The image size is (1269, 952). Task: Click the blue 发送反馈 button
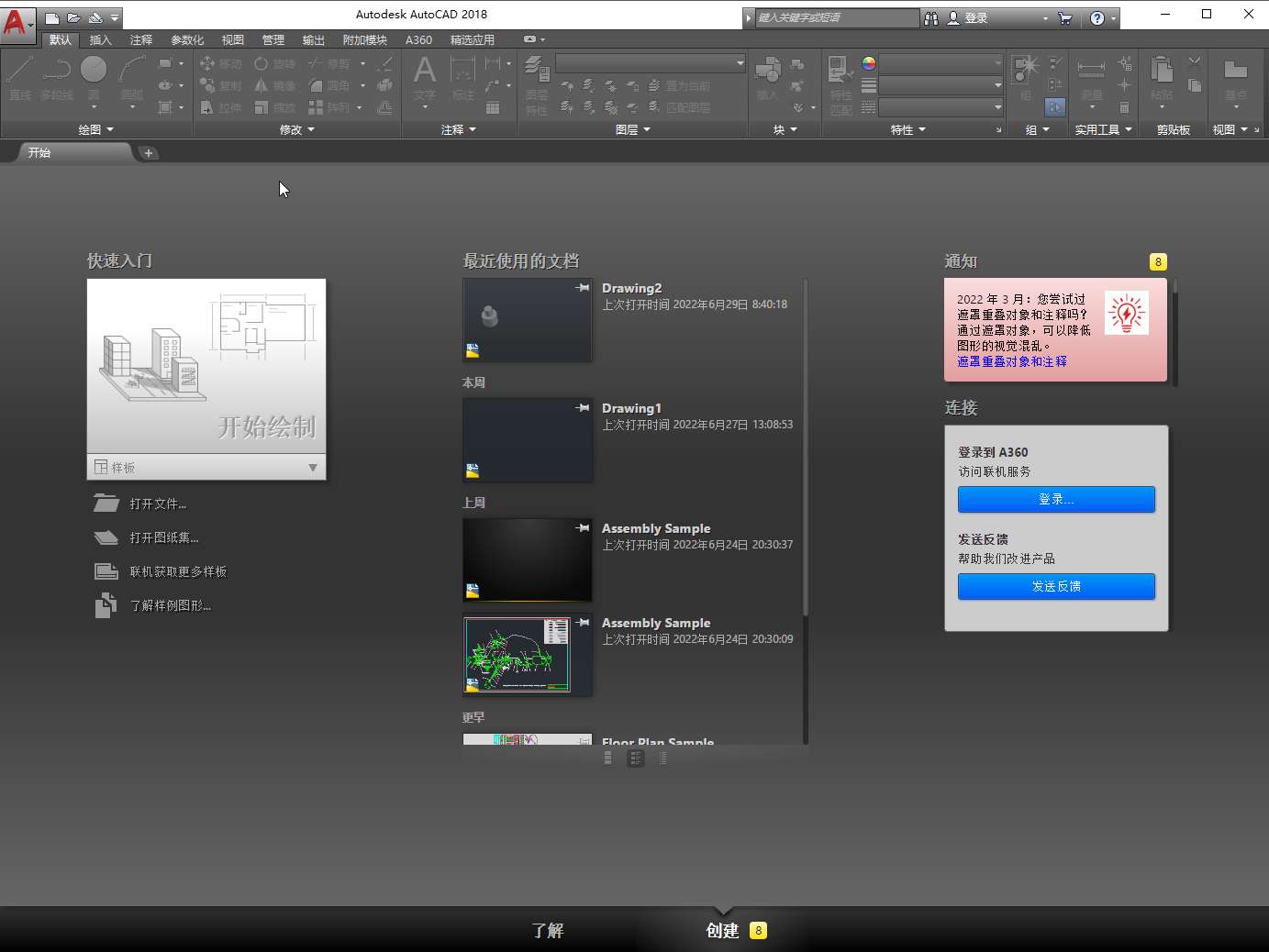[x=1056, y=586]
